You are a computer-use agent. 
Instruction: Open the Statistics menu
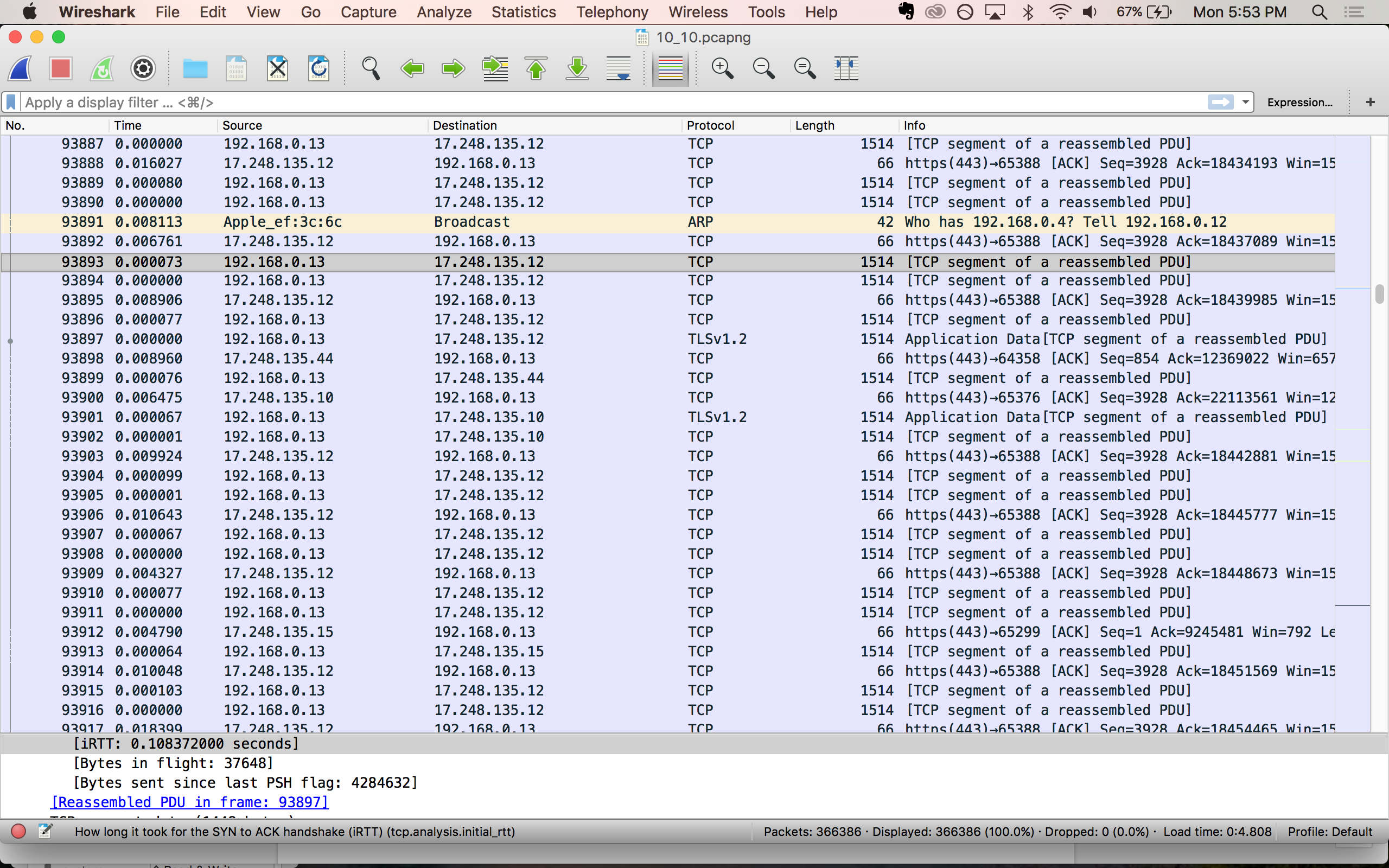[x=524, y=12]
